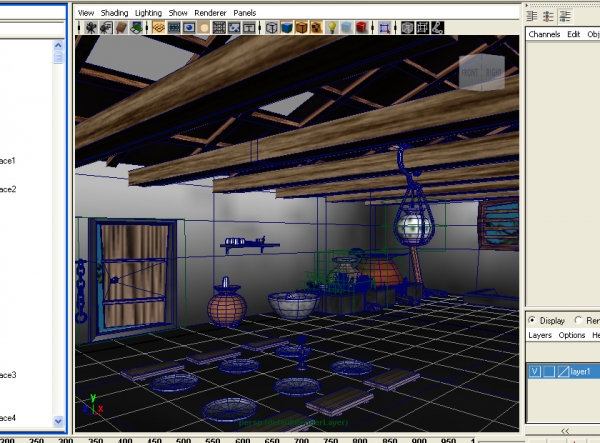Image resolution: width=600 pixels, height=443 pixels.
Task: Collapse panel using the << button
Action: pyautogui.click(x=565, y=431)
